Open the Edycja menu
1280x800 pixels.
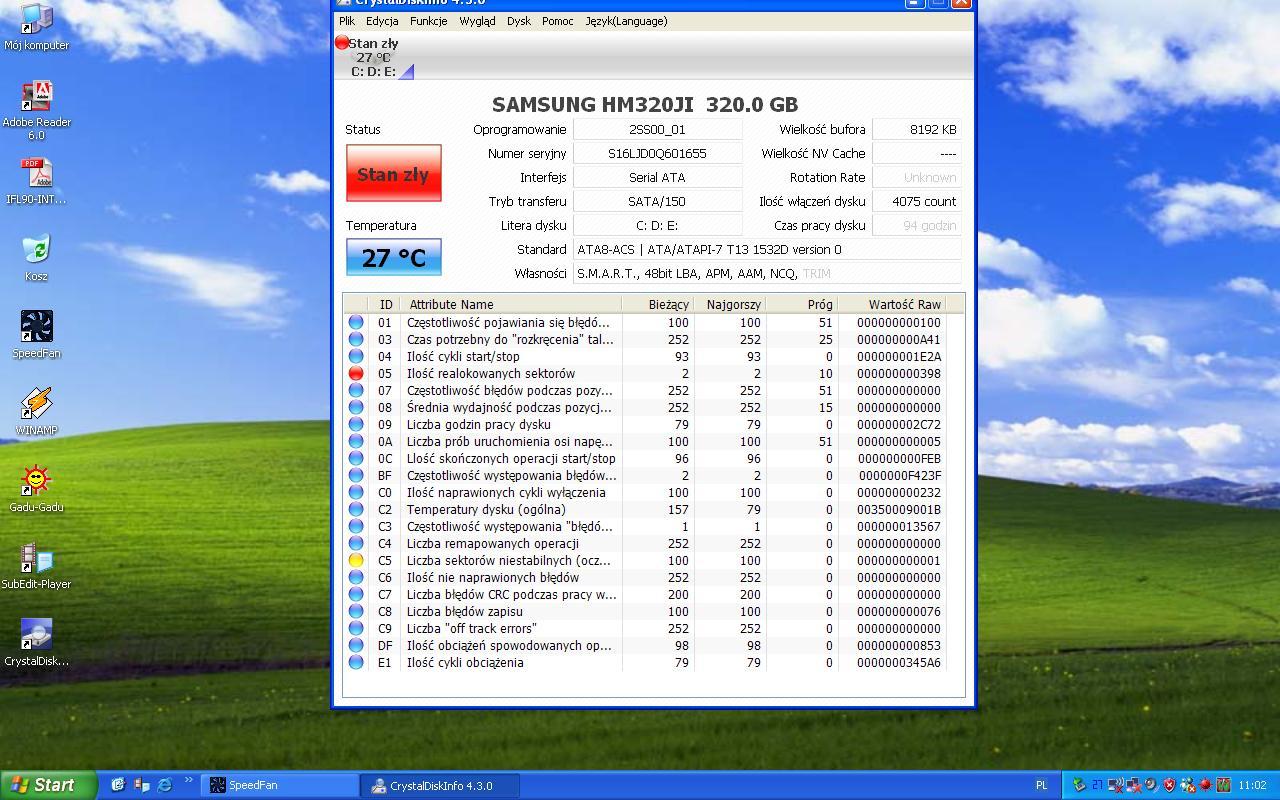(x=382, y=21)
